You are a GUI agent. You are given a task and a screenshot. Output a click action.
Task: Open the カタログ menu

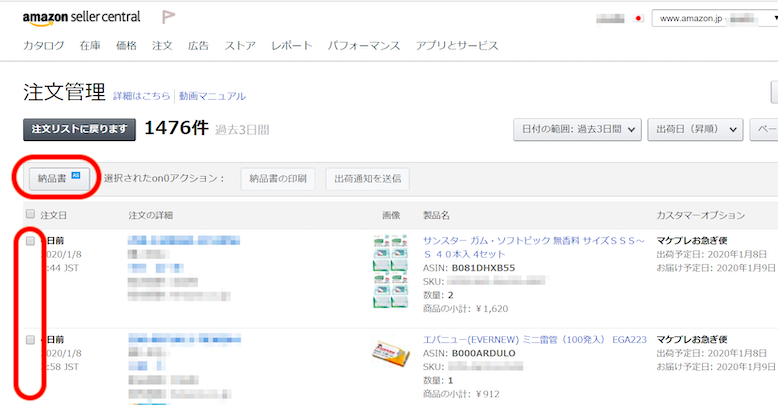pos(44,46)
